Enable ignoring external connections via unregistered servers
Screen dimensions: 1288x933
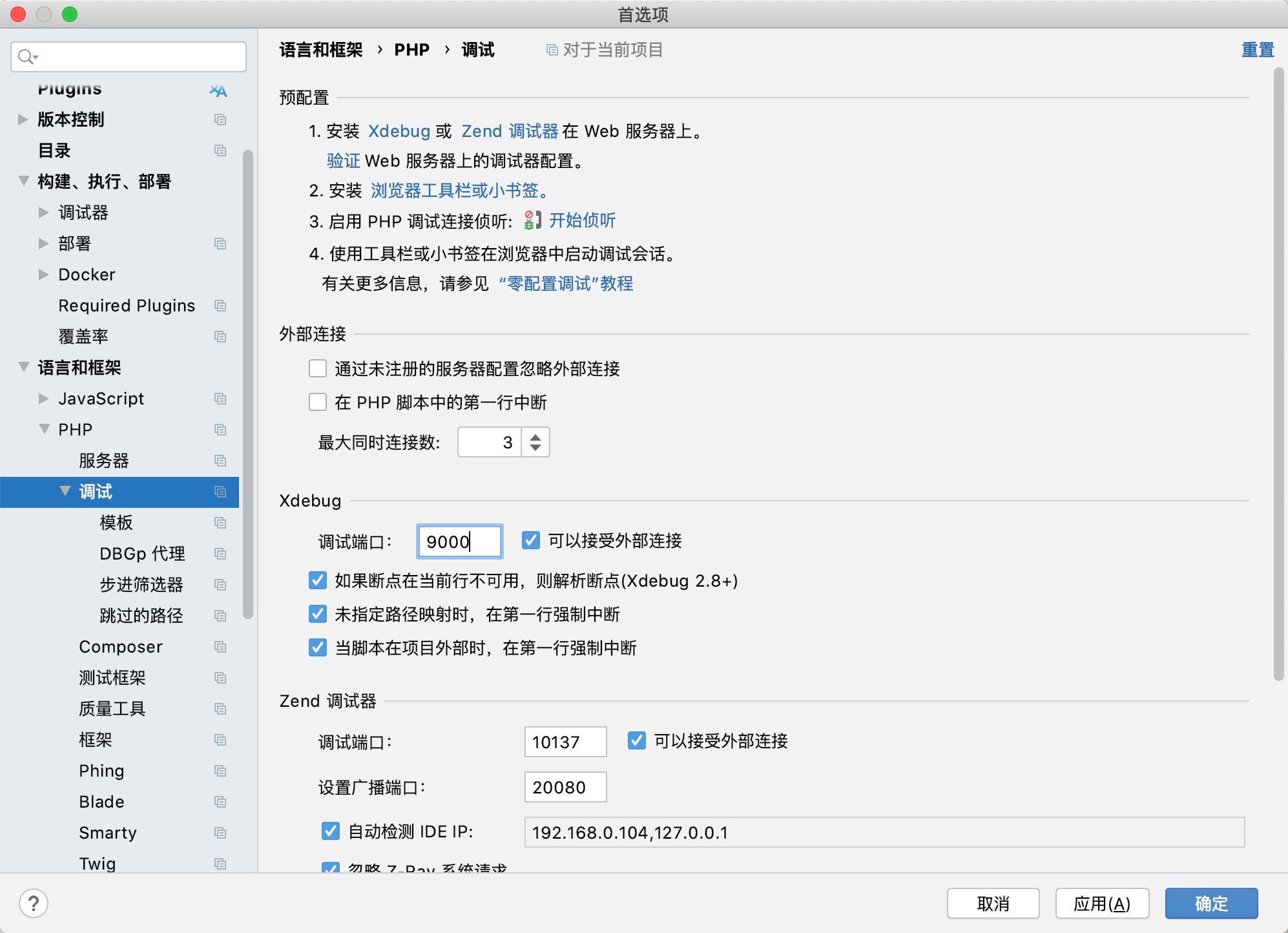click(x=318, y=369)
